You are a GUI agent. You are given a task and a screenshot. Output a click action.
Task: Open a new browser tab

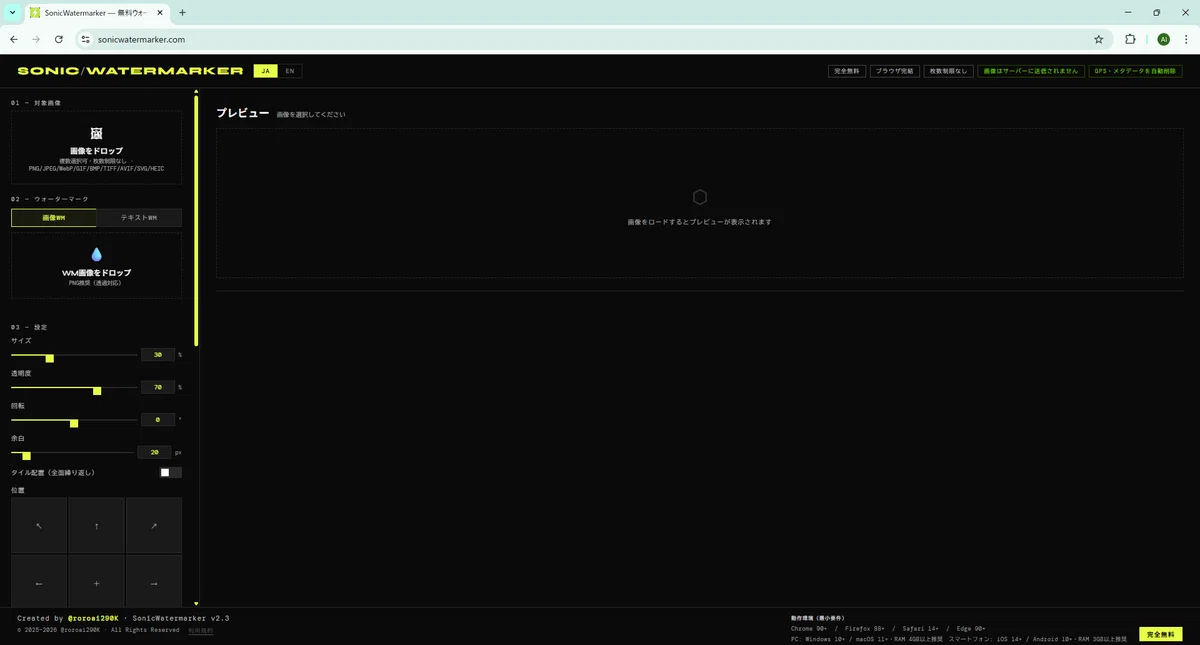click(x=182, y=13)
